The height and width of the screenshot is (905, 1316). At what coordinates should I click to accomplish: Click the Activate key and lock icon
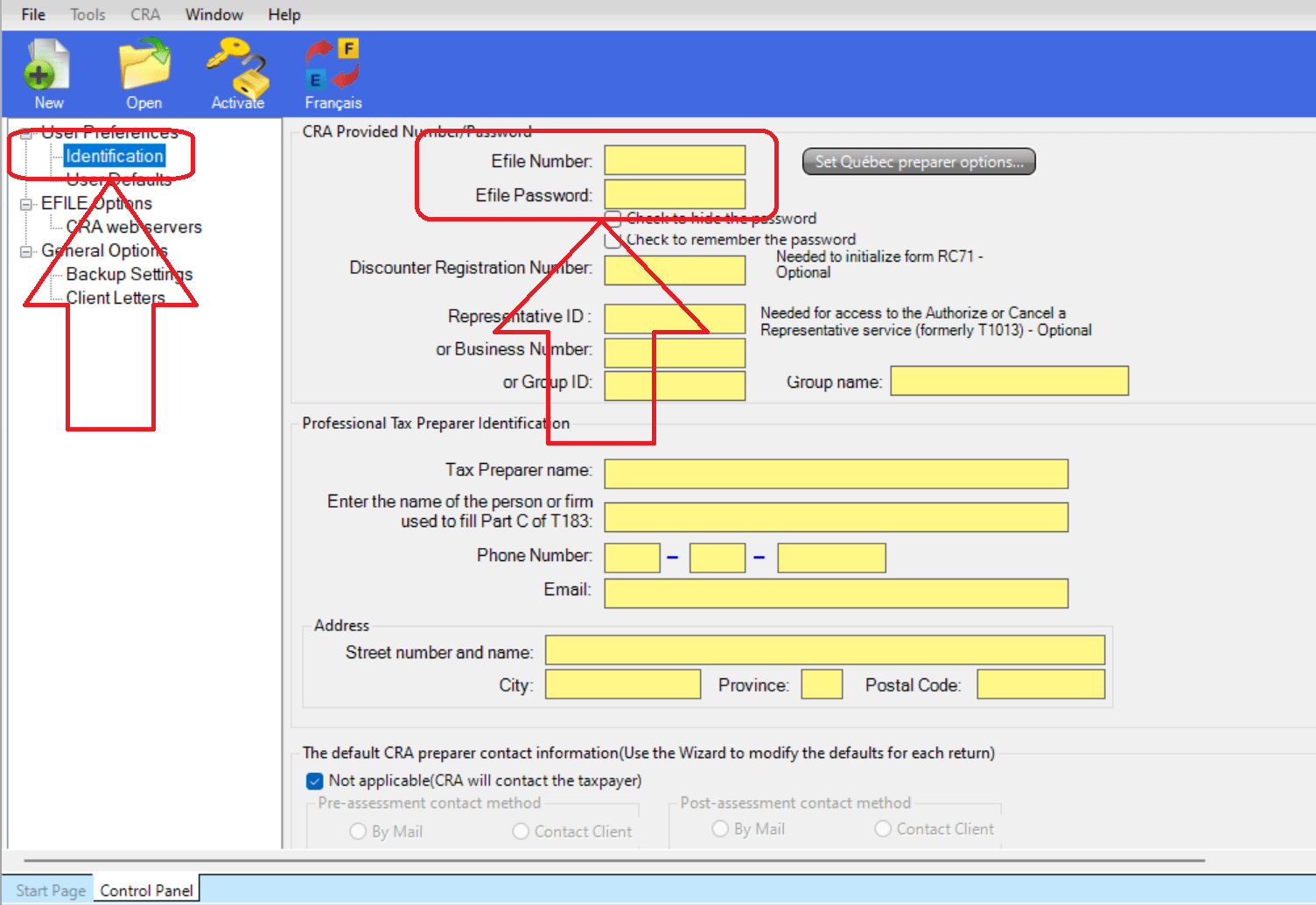pyautogui.click(x=237, y=74)
